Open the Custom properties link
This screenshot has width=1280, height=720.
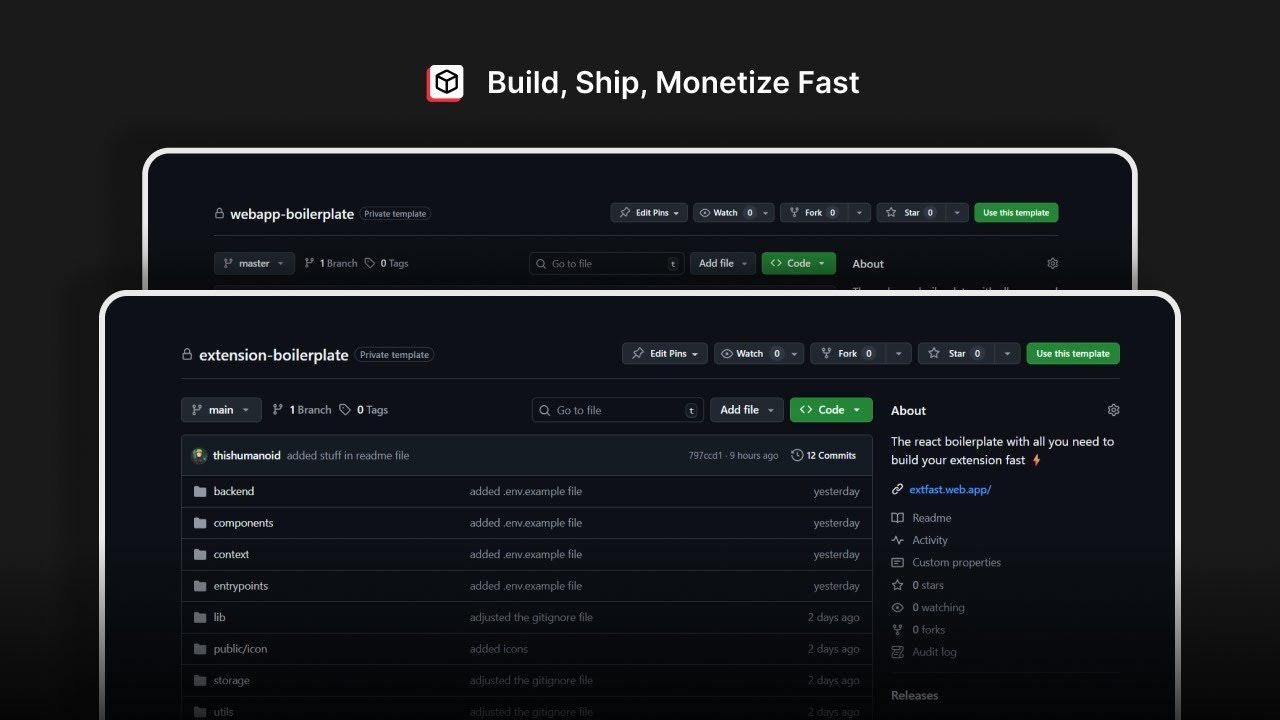click(x=956, y=562)
